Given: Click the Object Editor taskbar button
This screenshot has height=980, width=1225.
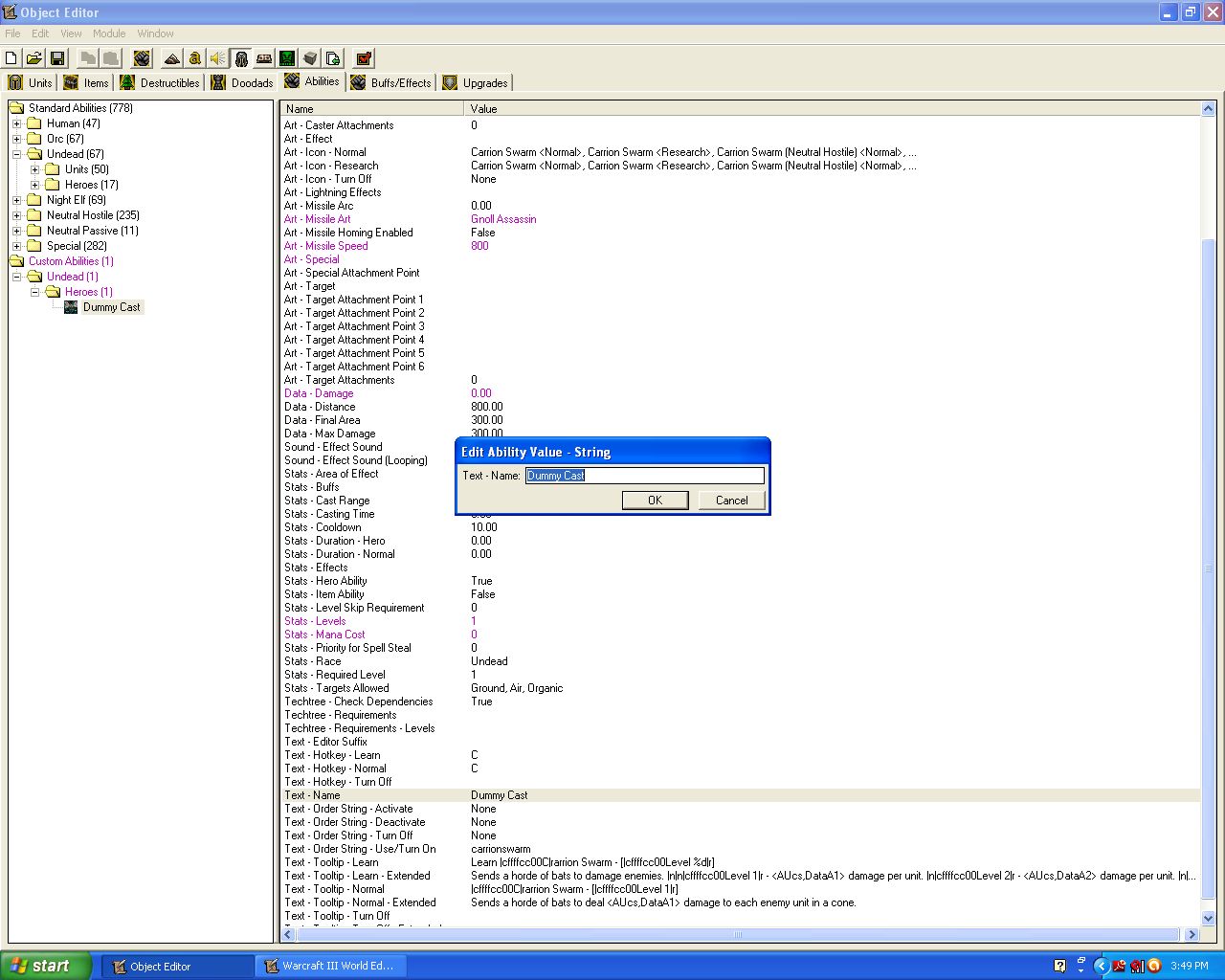Looking at the screenshot, I should pos(177,967).
